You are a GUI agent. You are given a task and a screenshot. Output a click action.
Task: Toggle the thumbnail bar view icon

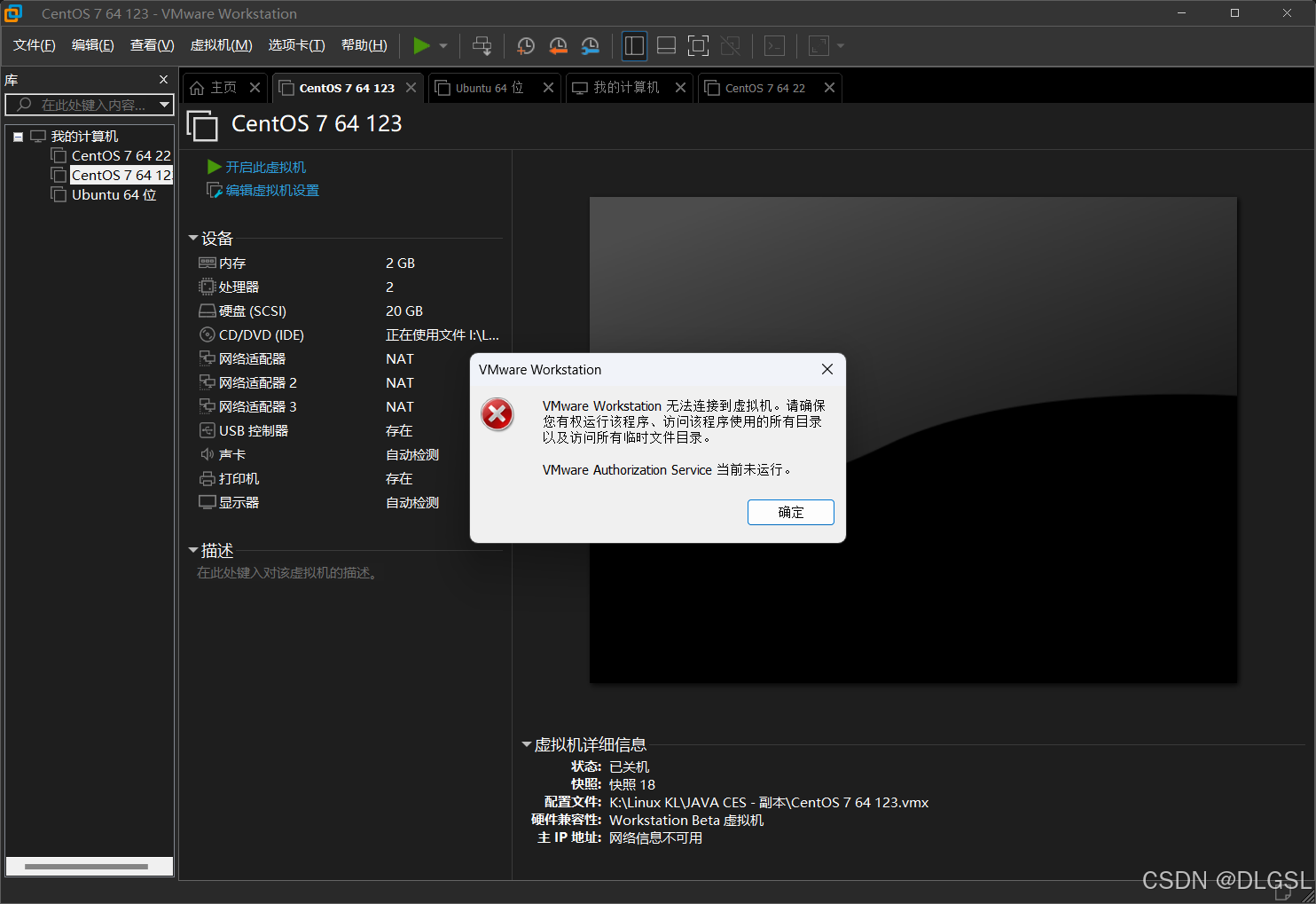pos(666,45)
